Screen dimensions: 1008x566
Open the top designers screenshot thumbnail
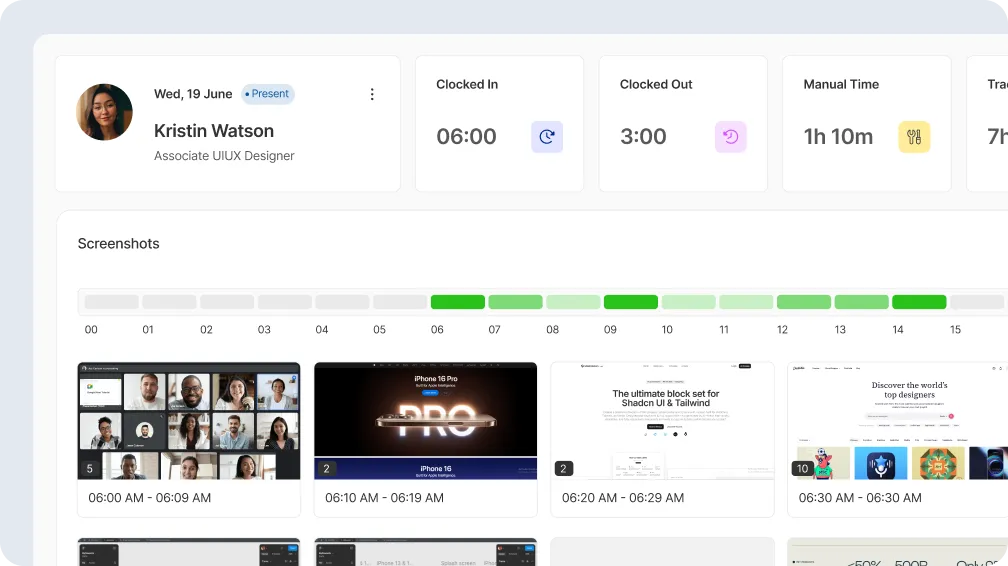click(898, 420)
